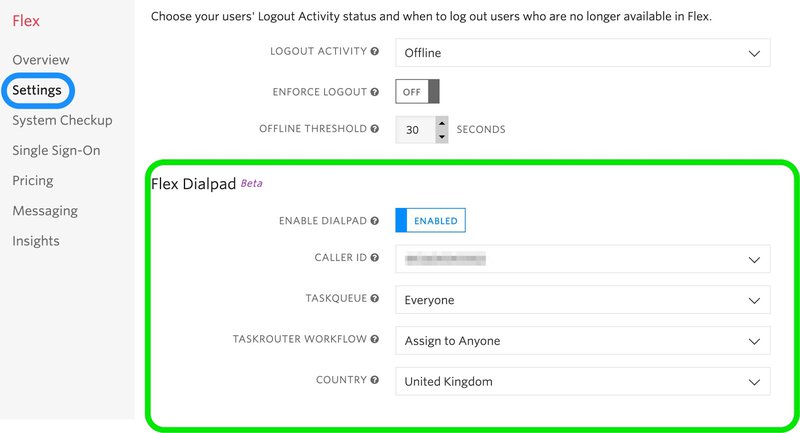Click the Flex heading link
This screenshot has height=433, width=800.
coord(26,21)
